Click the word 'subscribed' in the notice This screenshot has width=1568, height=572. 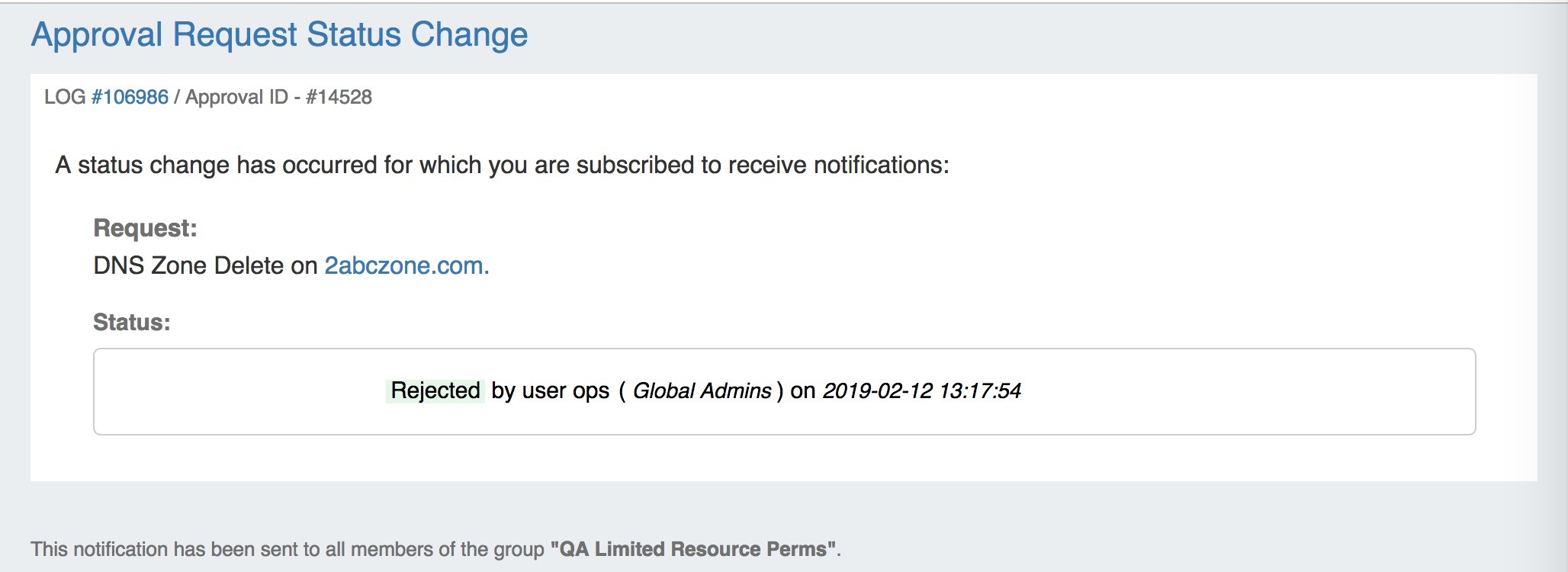pos(635,165)
